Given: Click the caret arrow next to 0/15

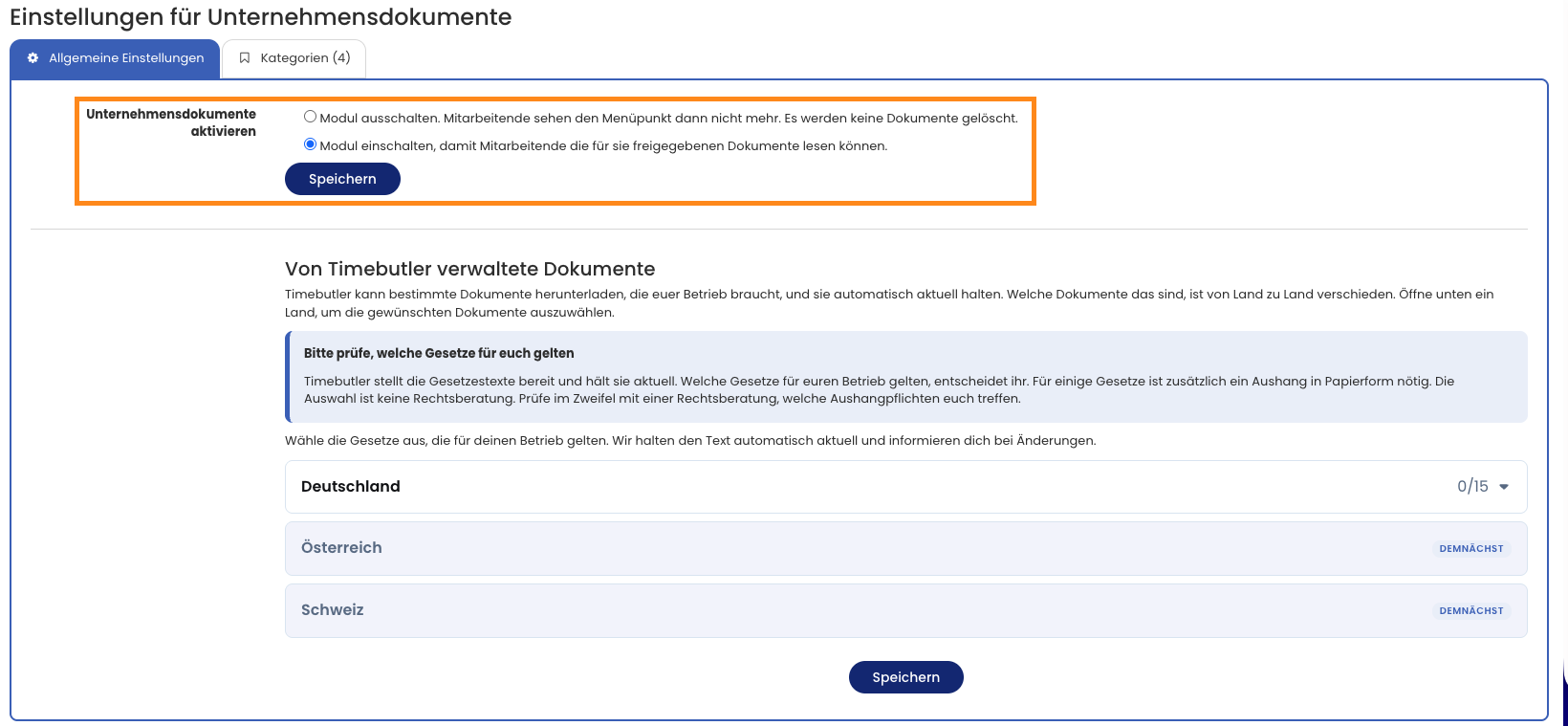Looking at the screenshot, I should (x=1504, y=487).
